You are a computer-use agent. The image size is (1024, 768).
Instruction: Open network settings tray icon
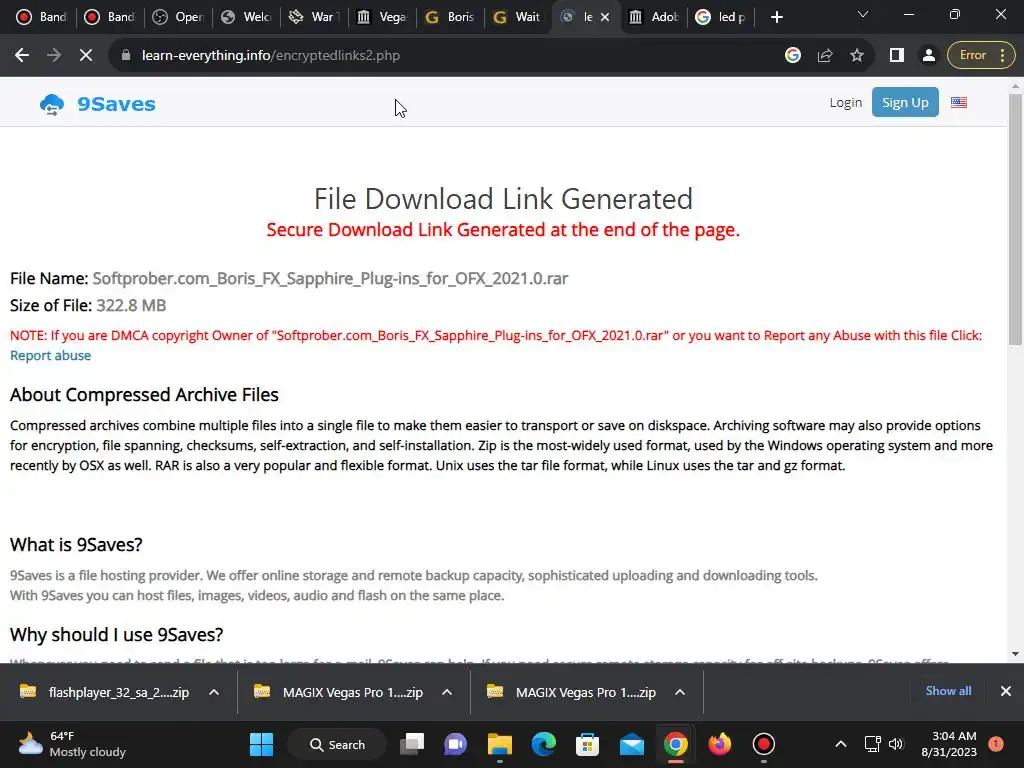(872, 744)
